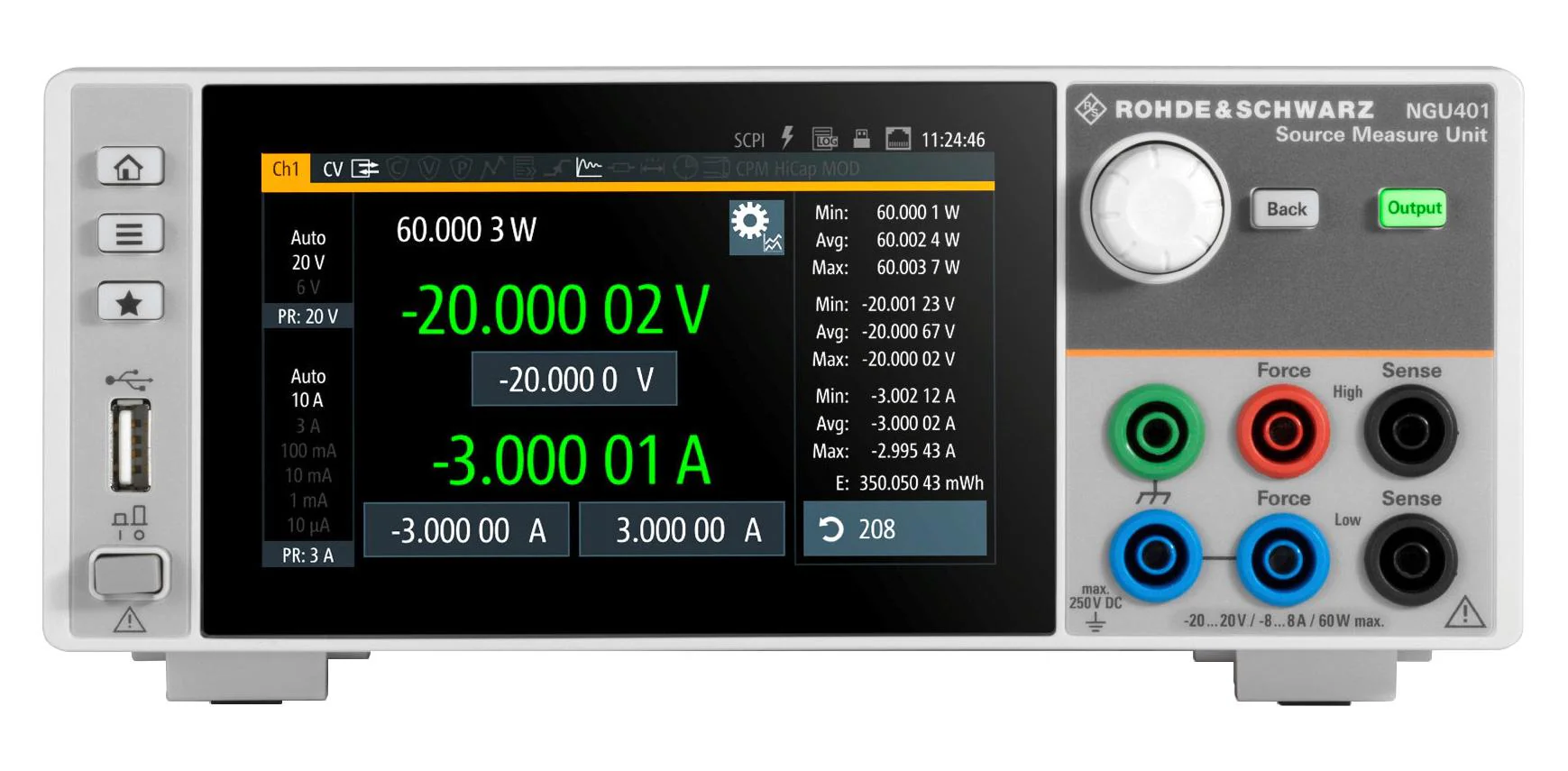
Task: Tap the overpower protection P shield icon
Action: [461, 169]
